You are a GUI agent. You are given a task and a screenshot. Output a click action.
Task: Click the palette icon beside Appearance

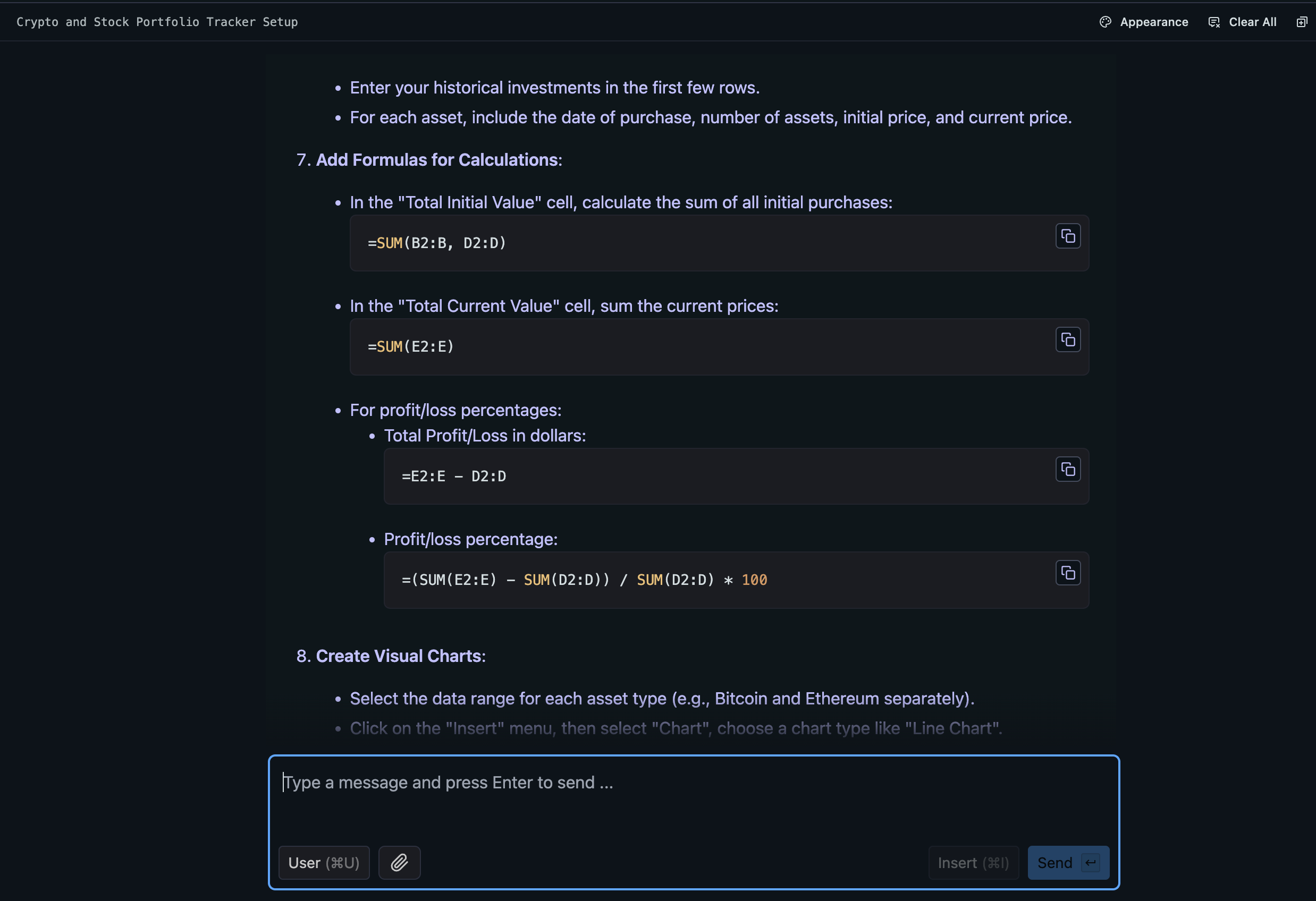[1105, 22]
